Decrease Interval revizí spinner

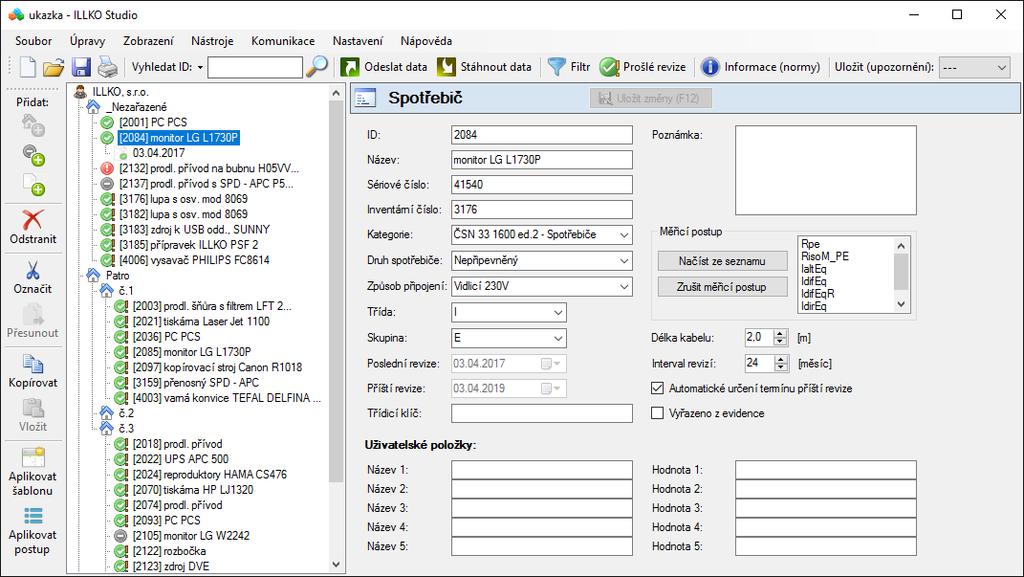781,367
